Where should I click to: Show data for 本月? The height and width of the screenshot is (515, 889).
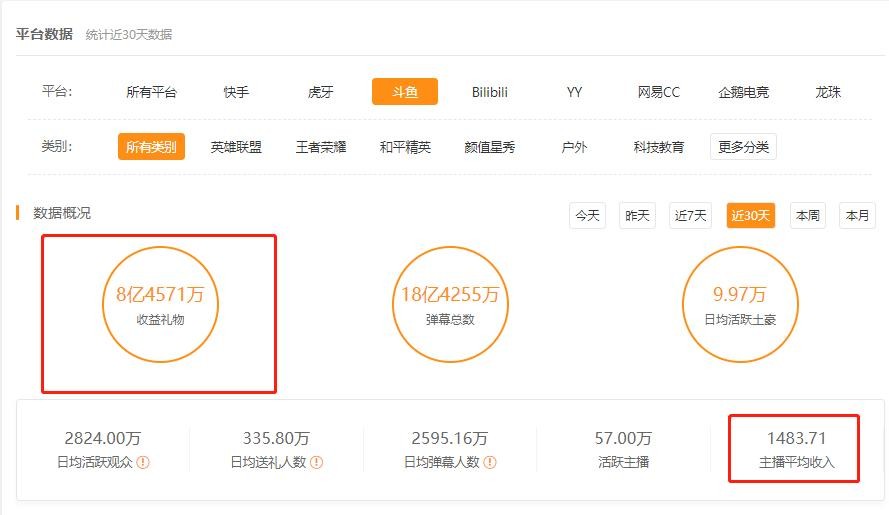[857, 215]
